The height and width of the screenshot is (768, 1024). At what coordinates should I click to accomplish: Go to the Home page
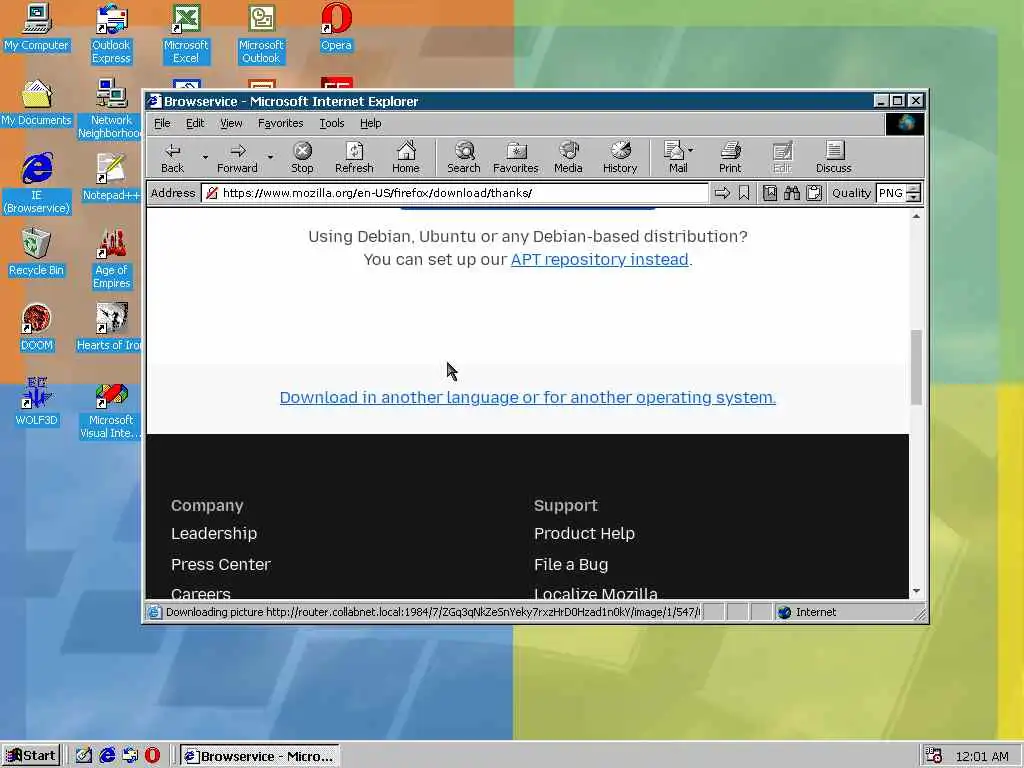click(406, 157)
